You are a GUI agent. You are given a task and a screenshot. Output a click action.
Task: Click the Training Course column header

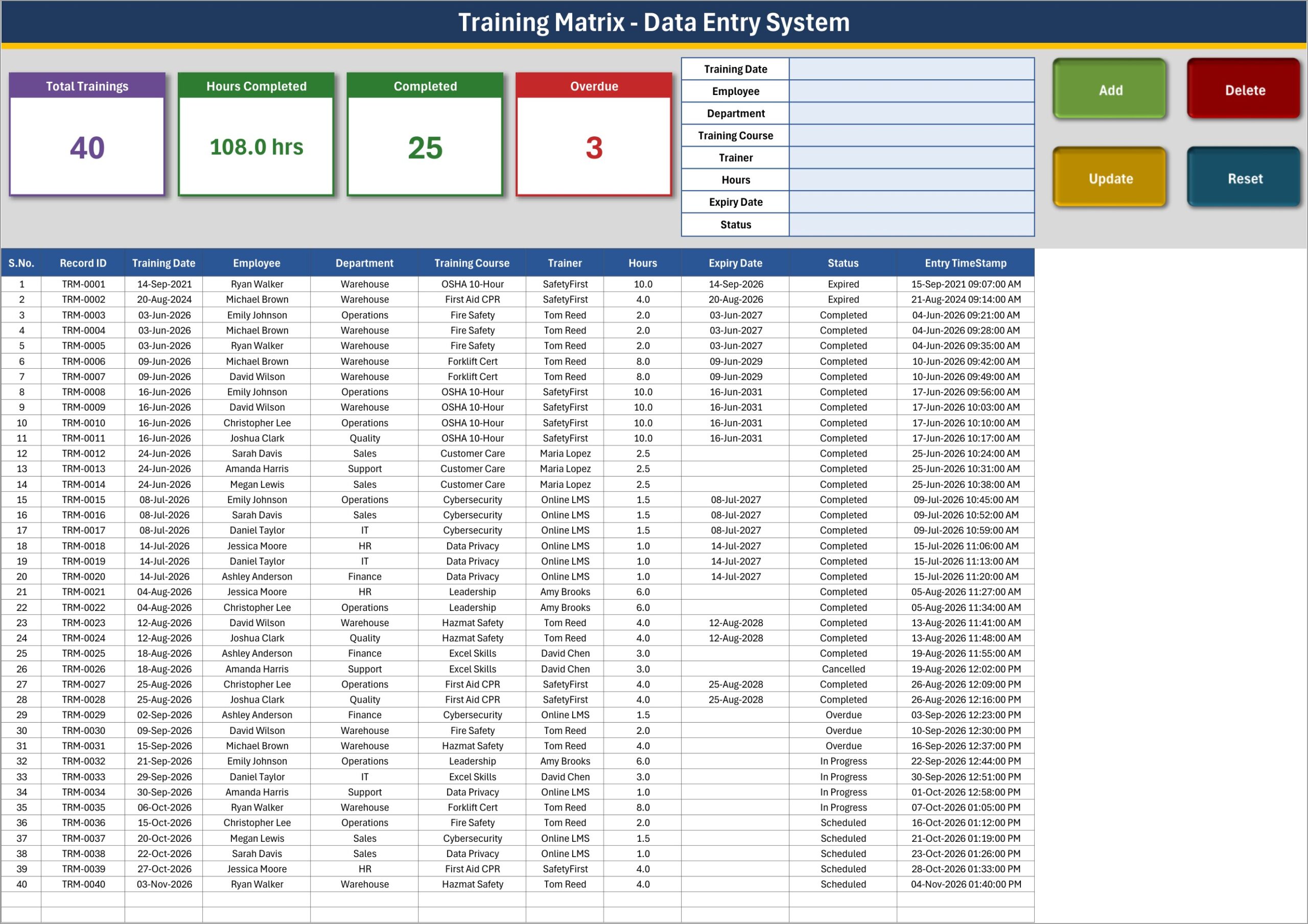pos(472,263)
